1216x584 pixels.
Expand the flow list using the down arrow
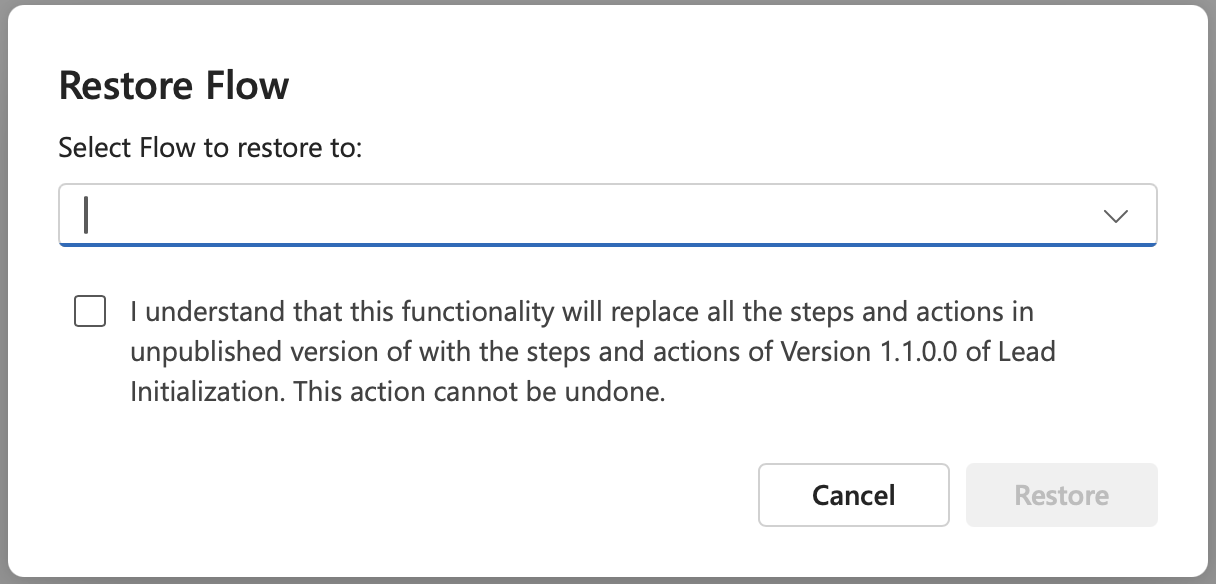[x=1115, y=216]
